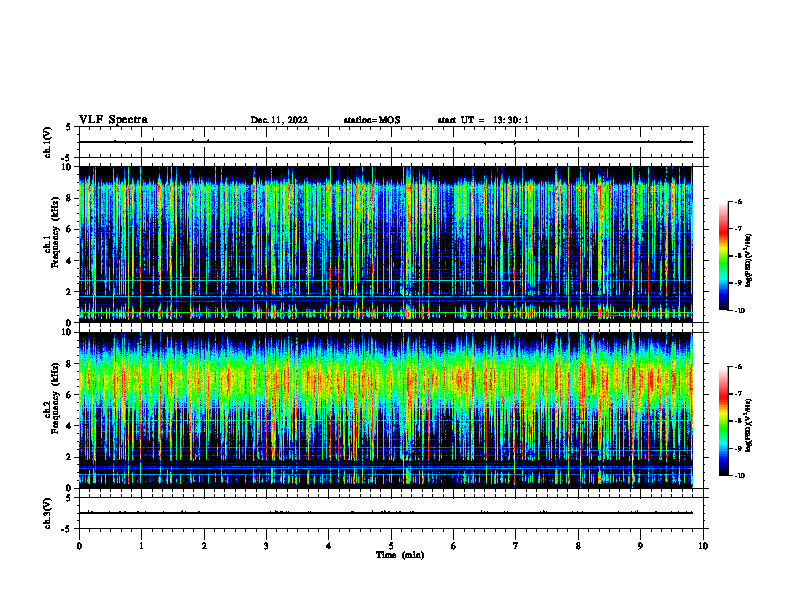
Task: Click the "-8" label on ch.2 color bar
Action: point(738,421)
